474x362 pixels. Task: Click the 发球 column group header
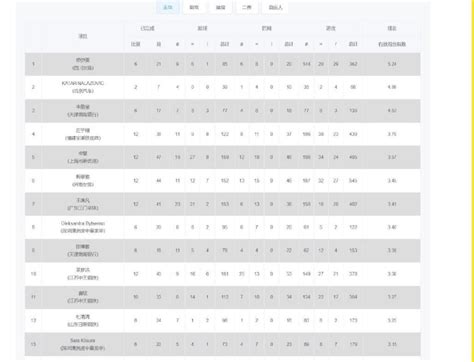click(202, 28)
